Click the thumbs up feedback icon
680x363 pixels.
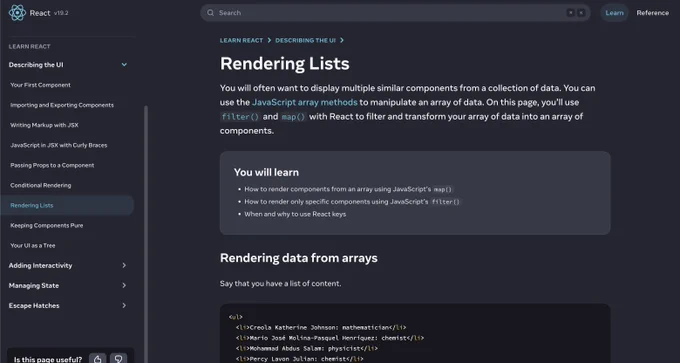click(98, 359)
